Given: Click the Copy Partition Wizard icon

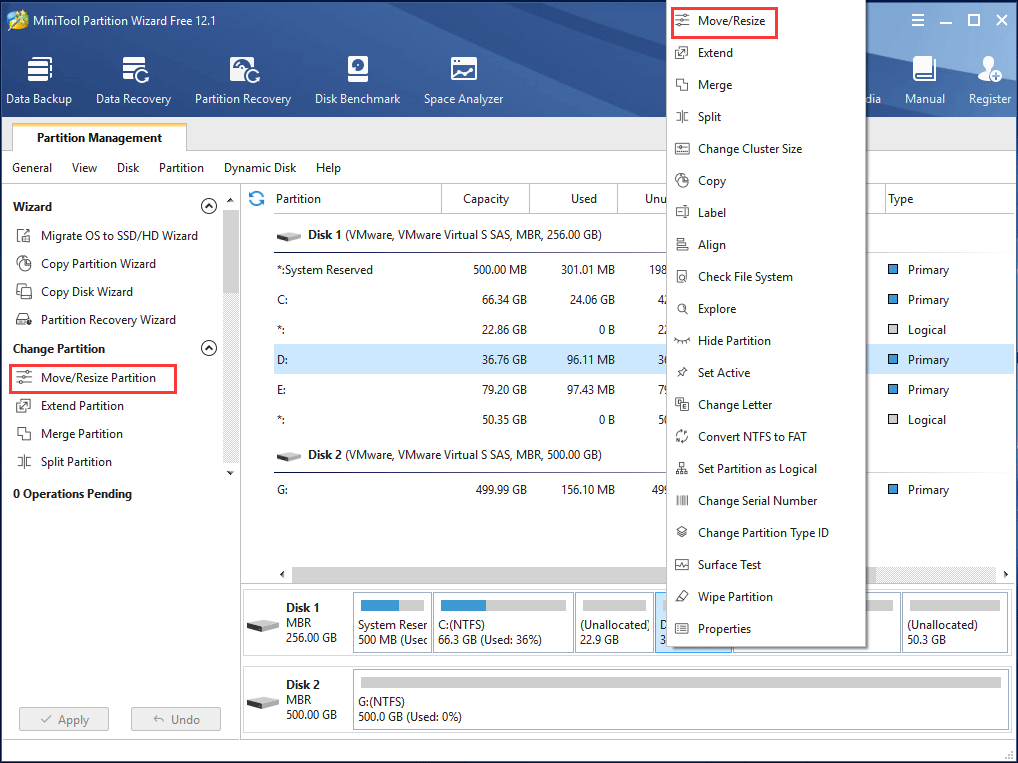Looking at the screenshot, I should pos(24,264).
